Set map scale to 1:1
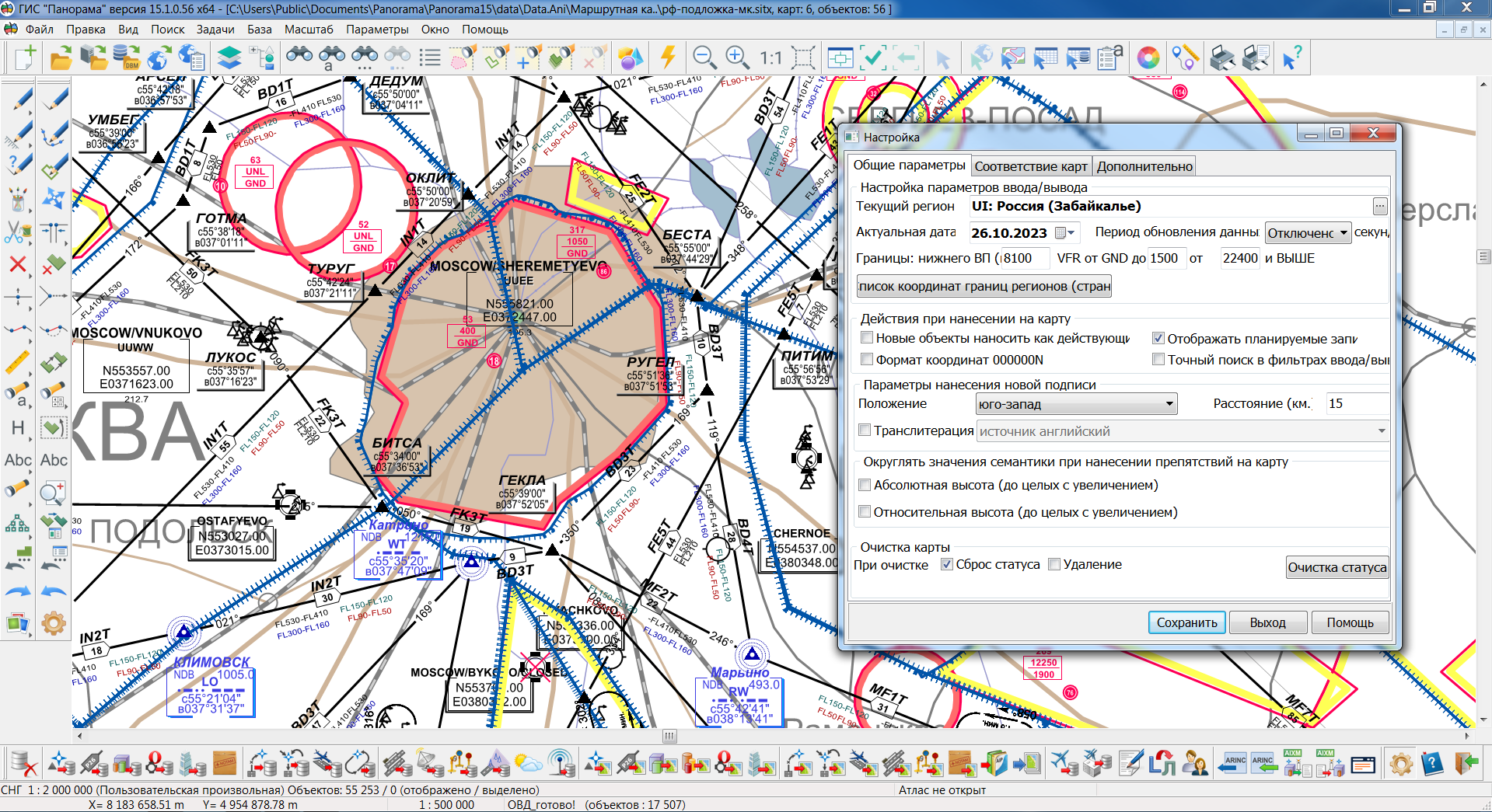1492x812 pixels. (770, 58)
